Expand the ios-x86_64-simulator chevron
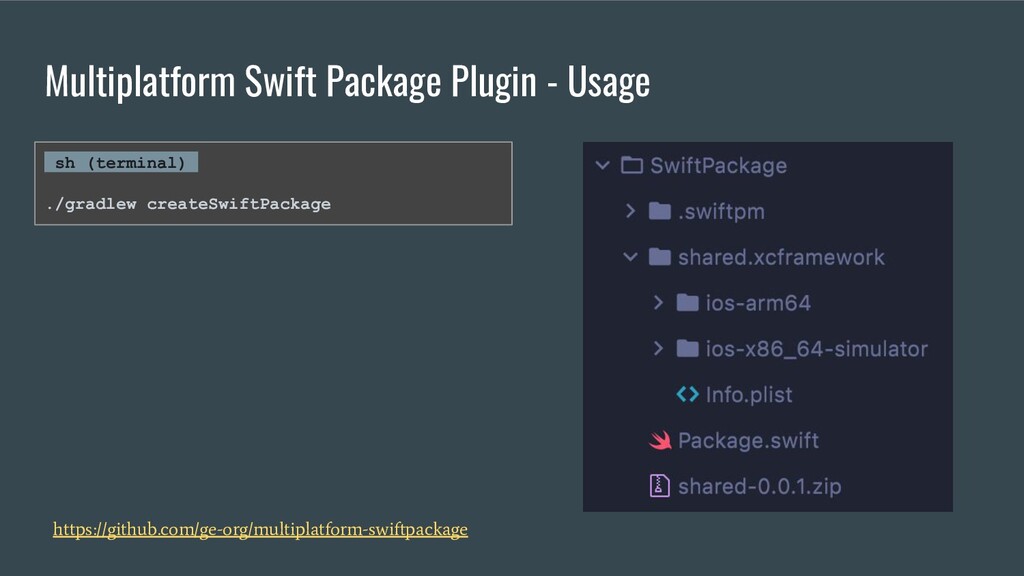Screen dimensions: 1024x576 (x=658, y=348)
